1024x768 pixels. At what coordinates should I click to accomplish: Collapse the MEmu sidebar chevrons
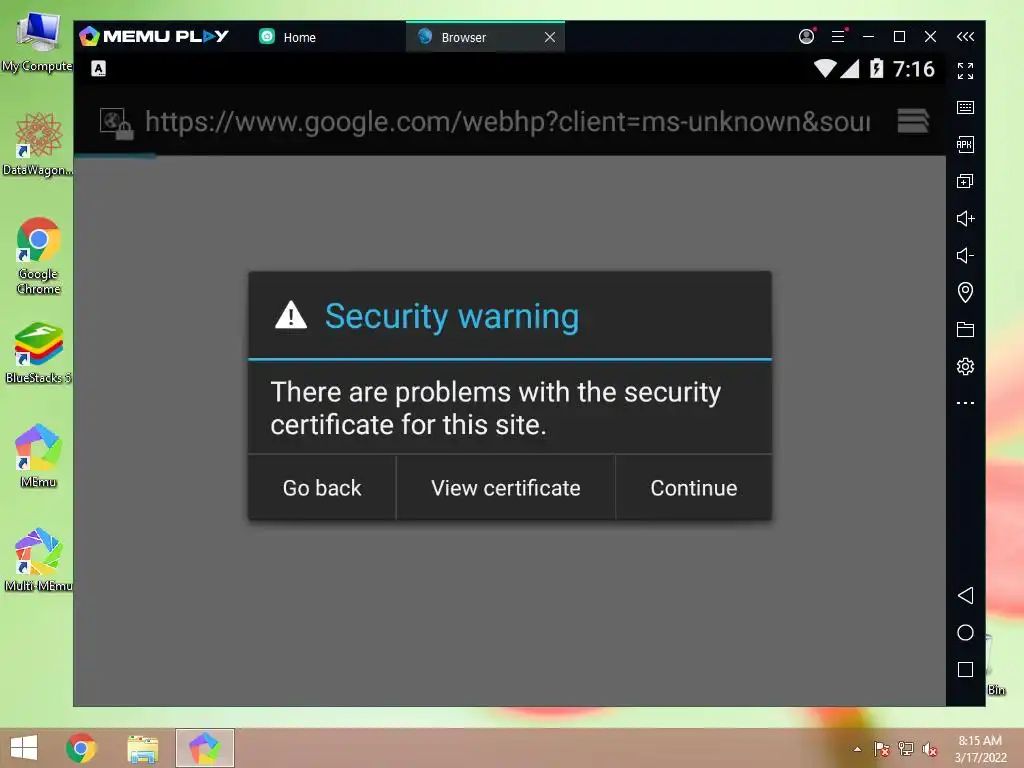965,37
